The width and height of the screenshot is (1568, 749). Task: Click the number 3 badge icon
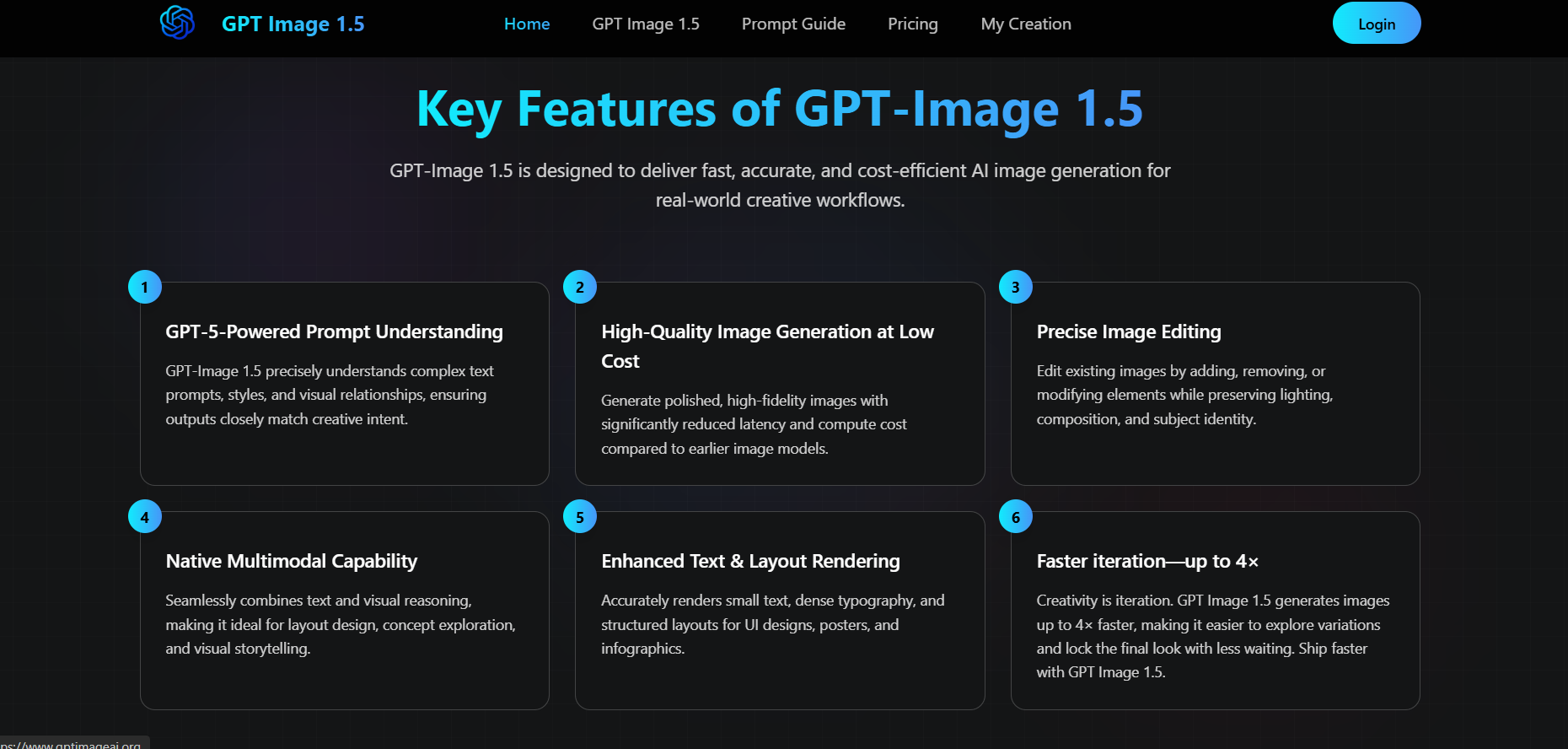point(1016,287)
